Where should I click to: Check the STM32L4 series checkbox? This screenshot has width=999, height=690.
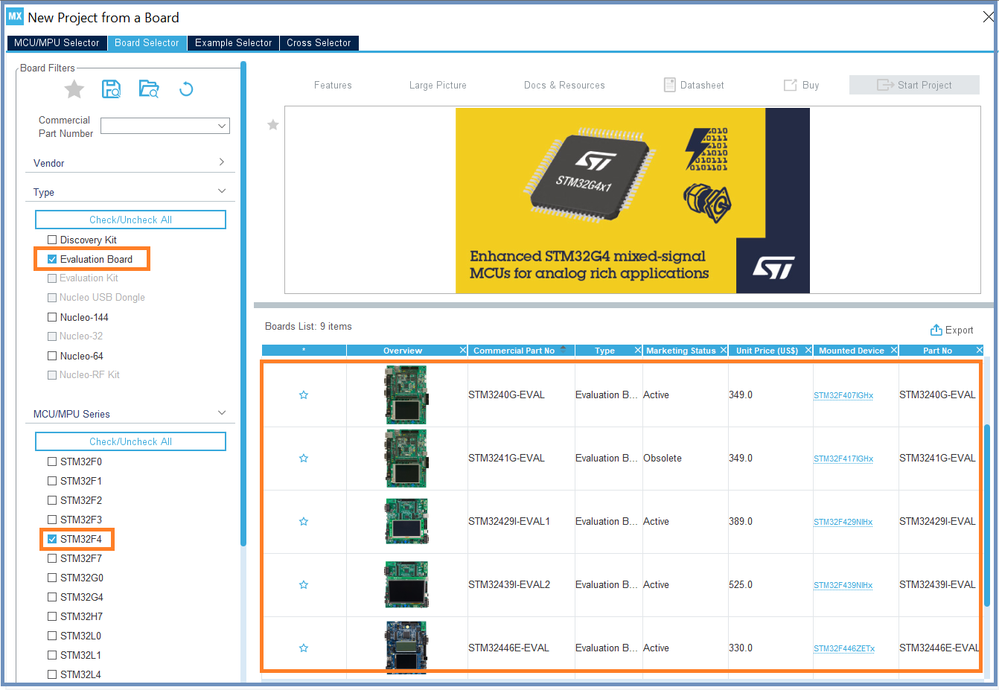[x=52, y=675]
